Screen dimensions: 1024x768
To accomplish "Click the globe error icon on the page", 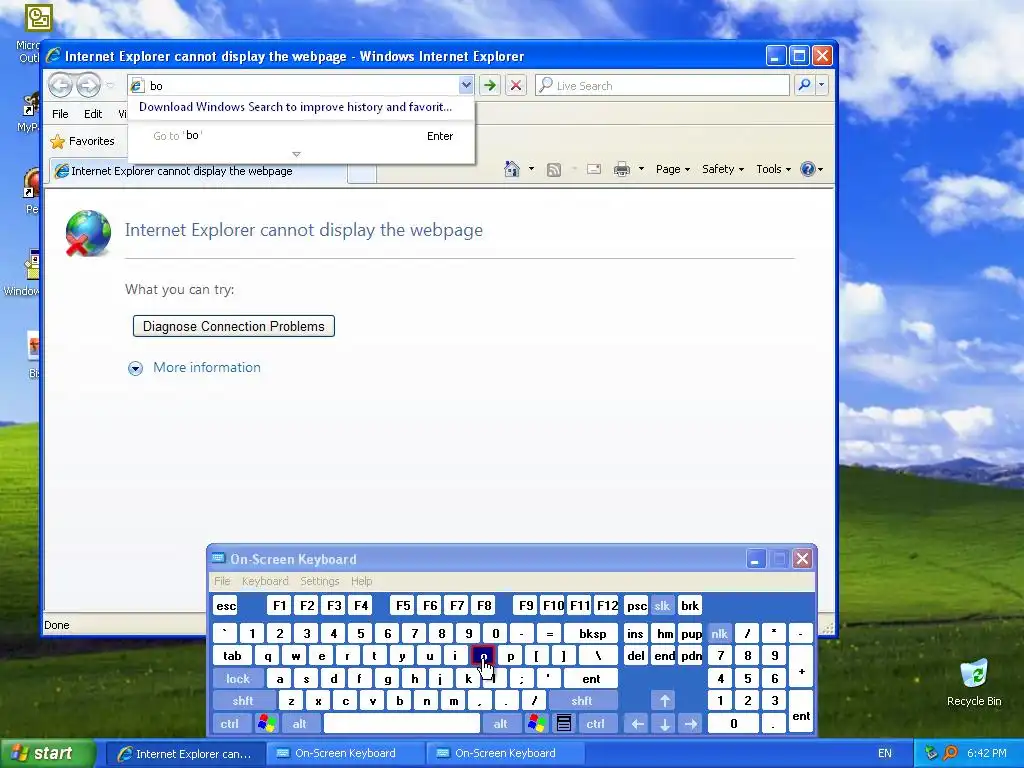I will pyautogui.click(x=88, y=233).
